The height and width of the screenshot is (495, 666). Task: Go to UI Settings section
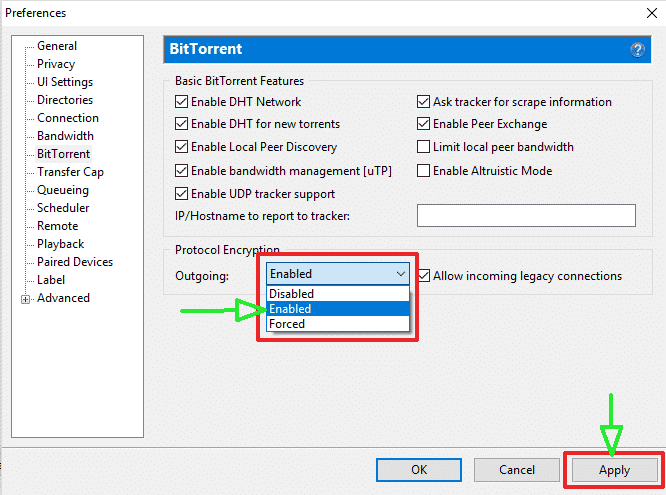click(65, 82)
